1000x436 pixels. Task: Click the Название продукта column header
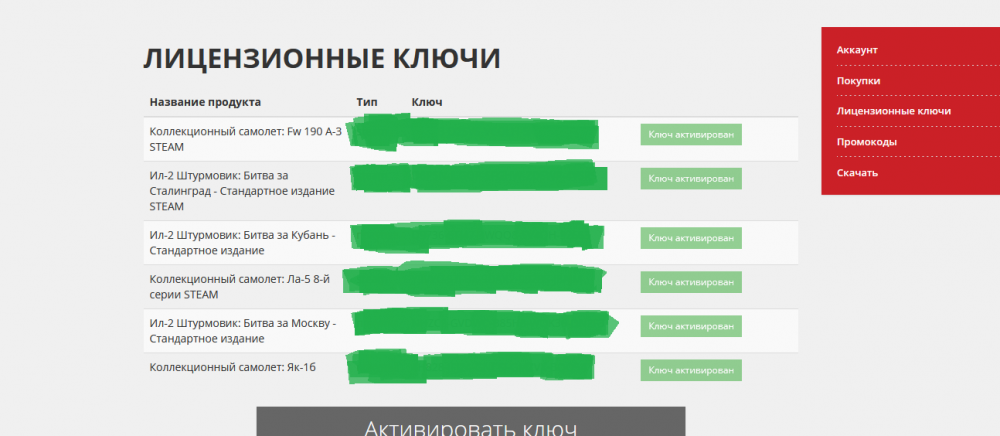[205, 102]
